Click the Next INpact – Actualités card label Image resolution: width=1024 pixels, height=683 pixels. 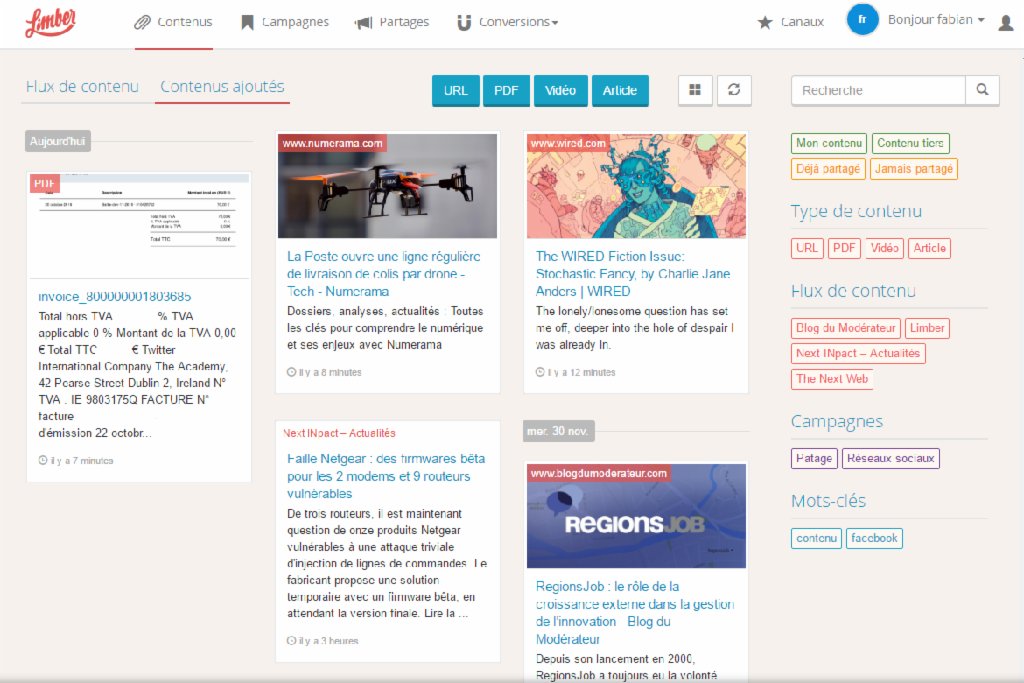pyautogui.click(x=340, y=433)
